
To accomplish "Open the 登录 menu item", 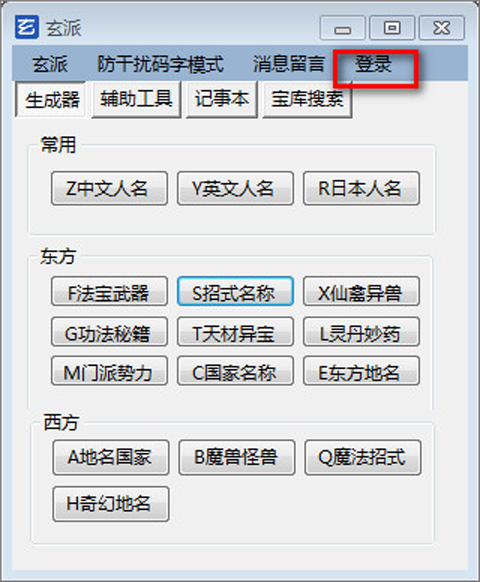I will pyautogui.click(x=373, y=64).
